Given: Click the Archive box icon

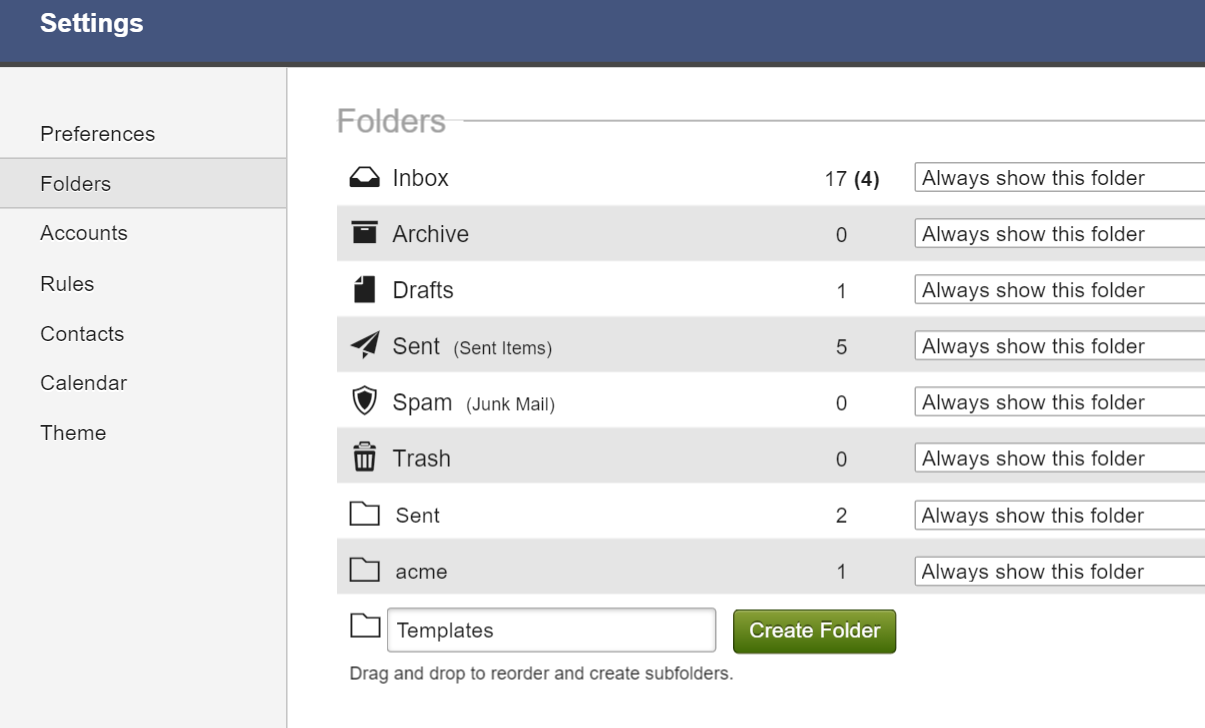Looking at the screenshot, I should tap(364, 233).
